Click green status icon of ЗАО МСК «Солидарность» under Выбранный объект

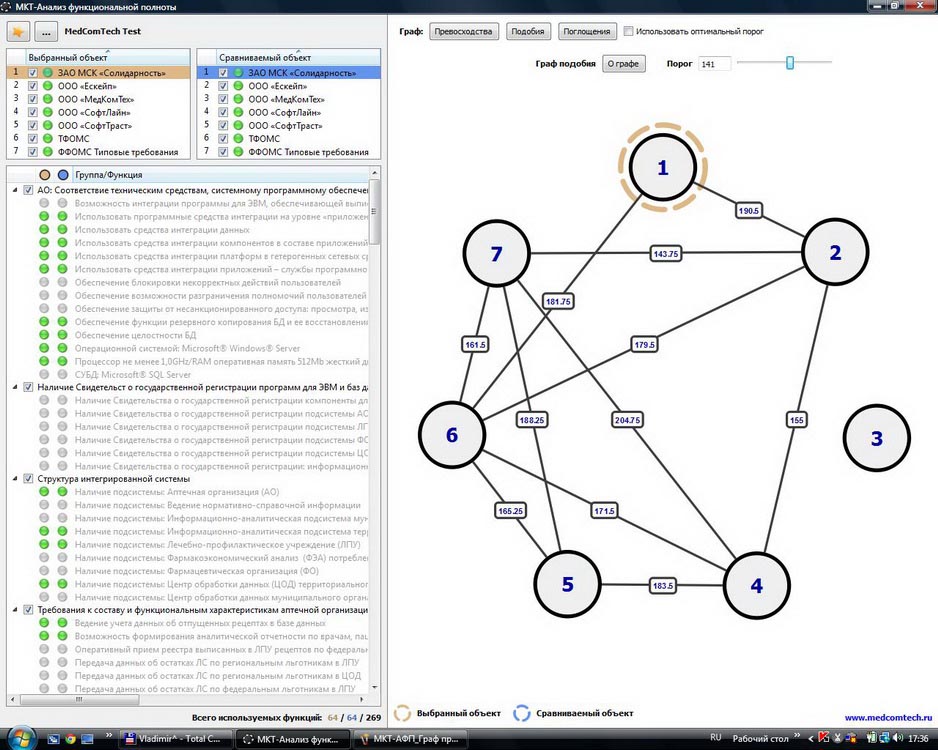(48, 73)
